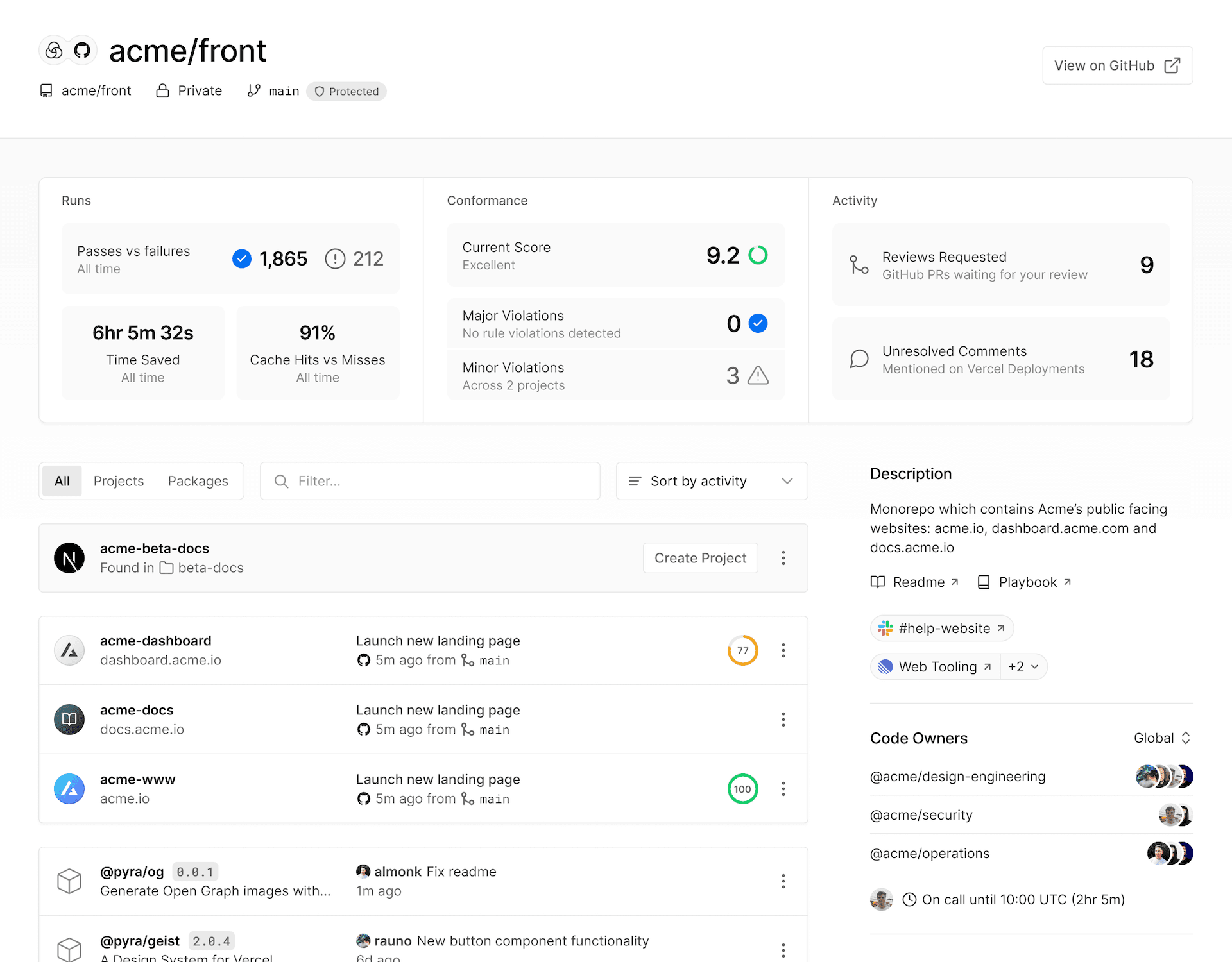Click the Vercel triangle icon for acme-www
Screen dimensions: 1232x962
click(69, 788)
